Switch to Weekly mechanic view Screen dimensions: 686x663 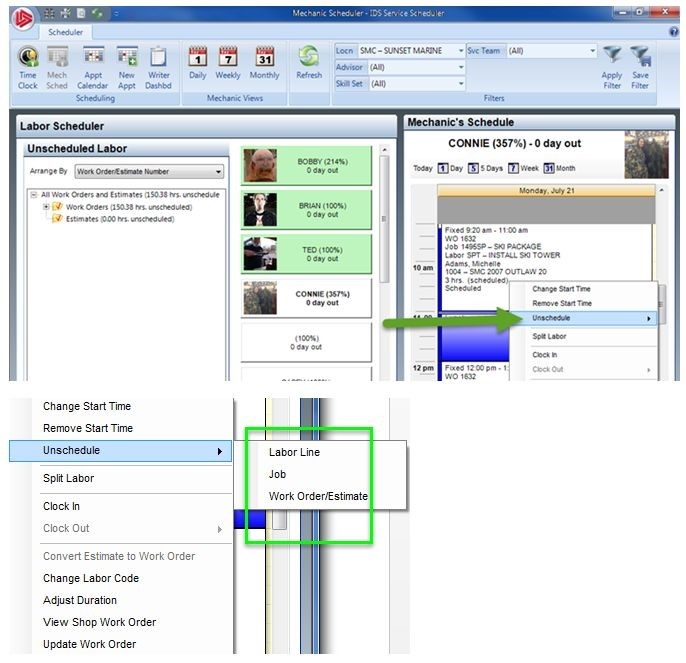click(x=228, y=63)
